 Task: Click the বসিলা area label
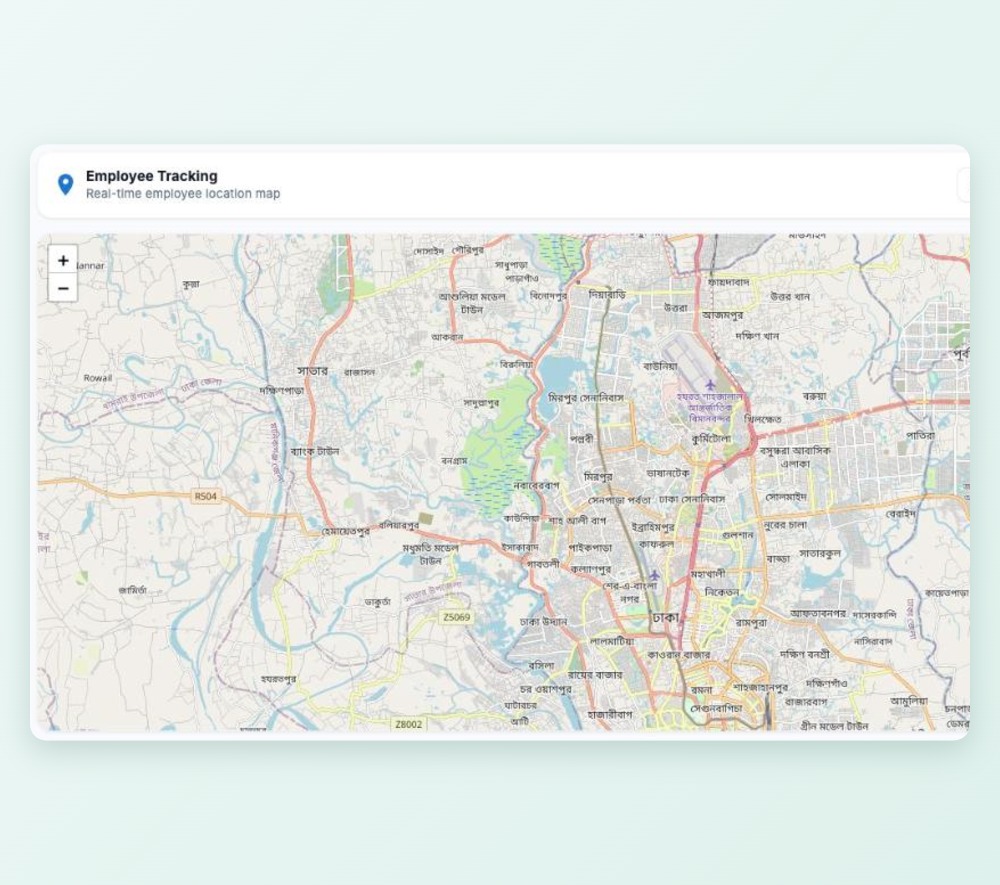[x=541, y=665]
